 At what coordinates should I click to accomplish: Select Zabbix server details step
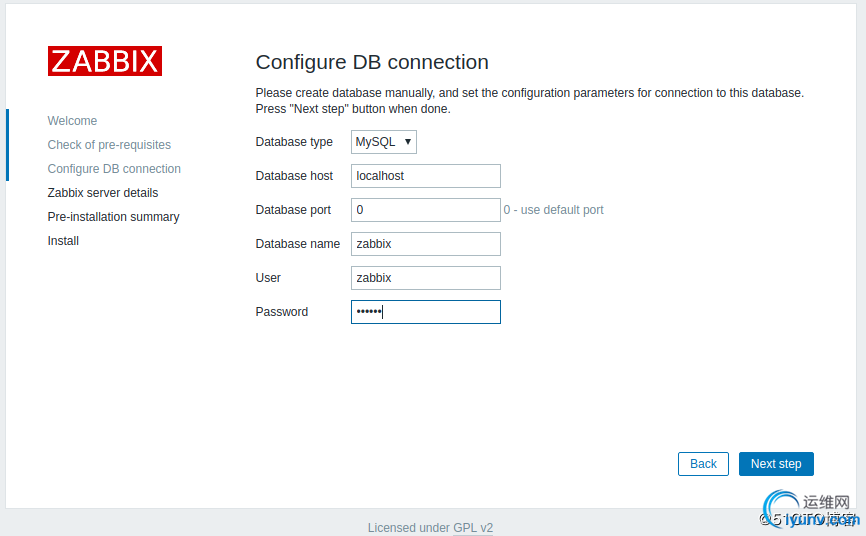click(103, 193)
